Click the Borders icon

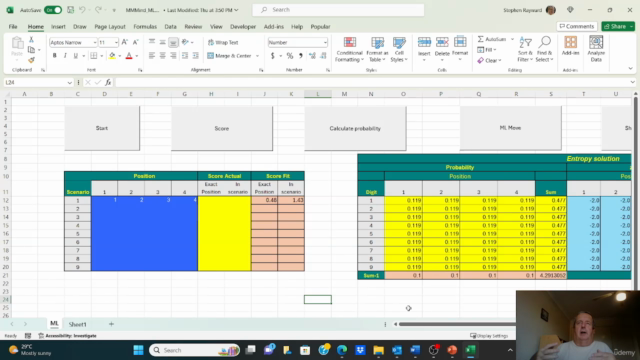(93, 56)
